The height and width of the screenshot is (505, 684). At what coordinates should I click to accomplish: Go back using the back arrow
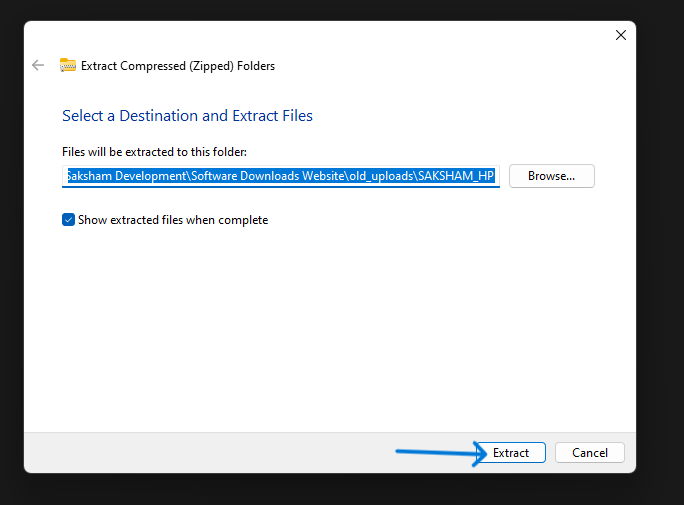[x=38, y=65]
